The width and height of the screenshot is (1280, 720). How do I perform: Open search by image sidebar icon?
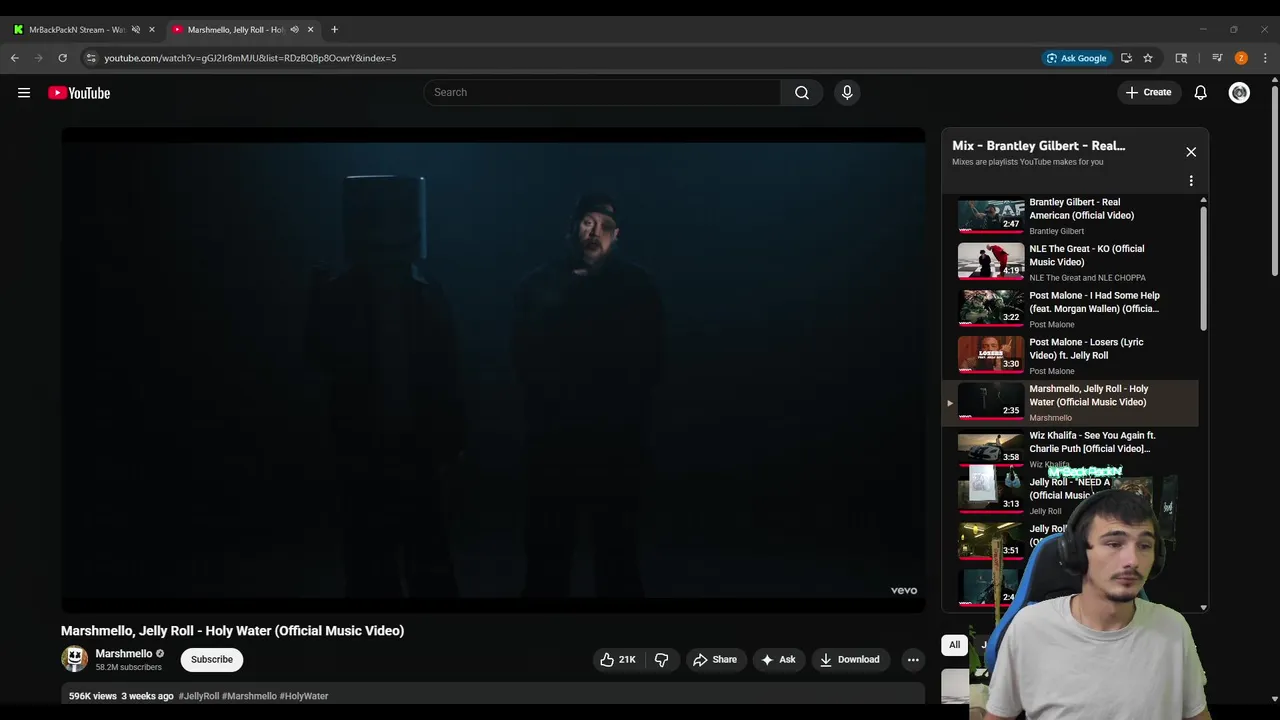coord(1181,58)
